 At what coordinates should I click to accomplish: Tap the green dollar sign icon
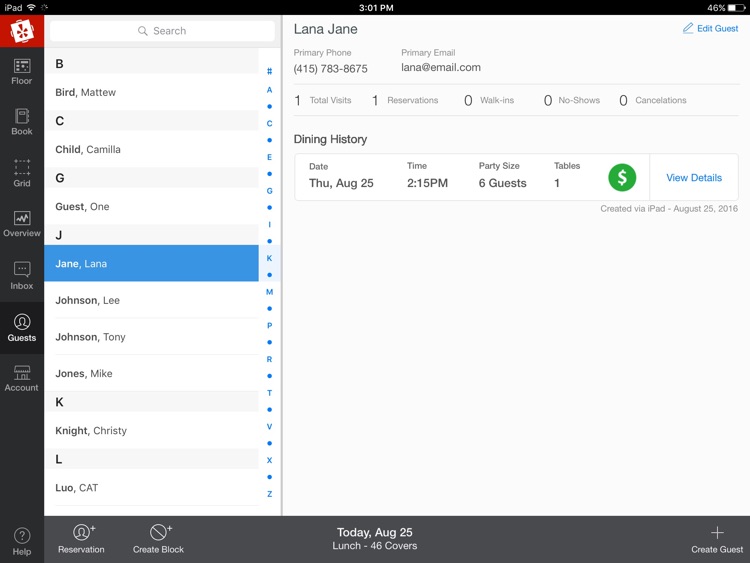click(x=622, y=177)
